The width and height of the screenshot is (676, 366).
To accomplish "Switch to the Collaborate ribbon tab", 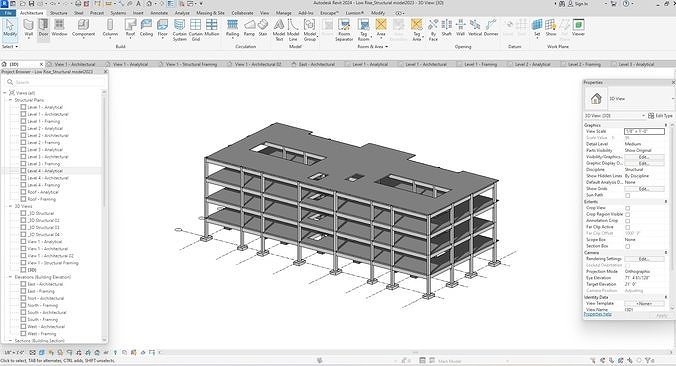I will point(242,13).
